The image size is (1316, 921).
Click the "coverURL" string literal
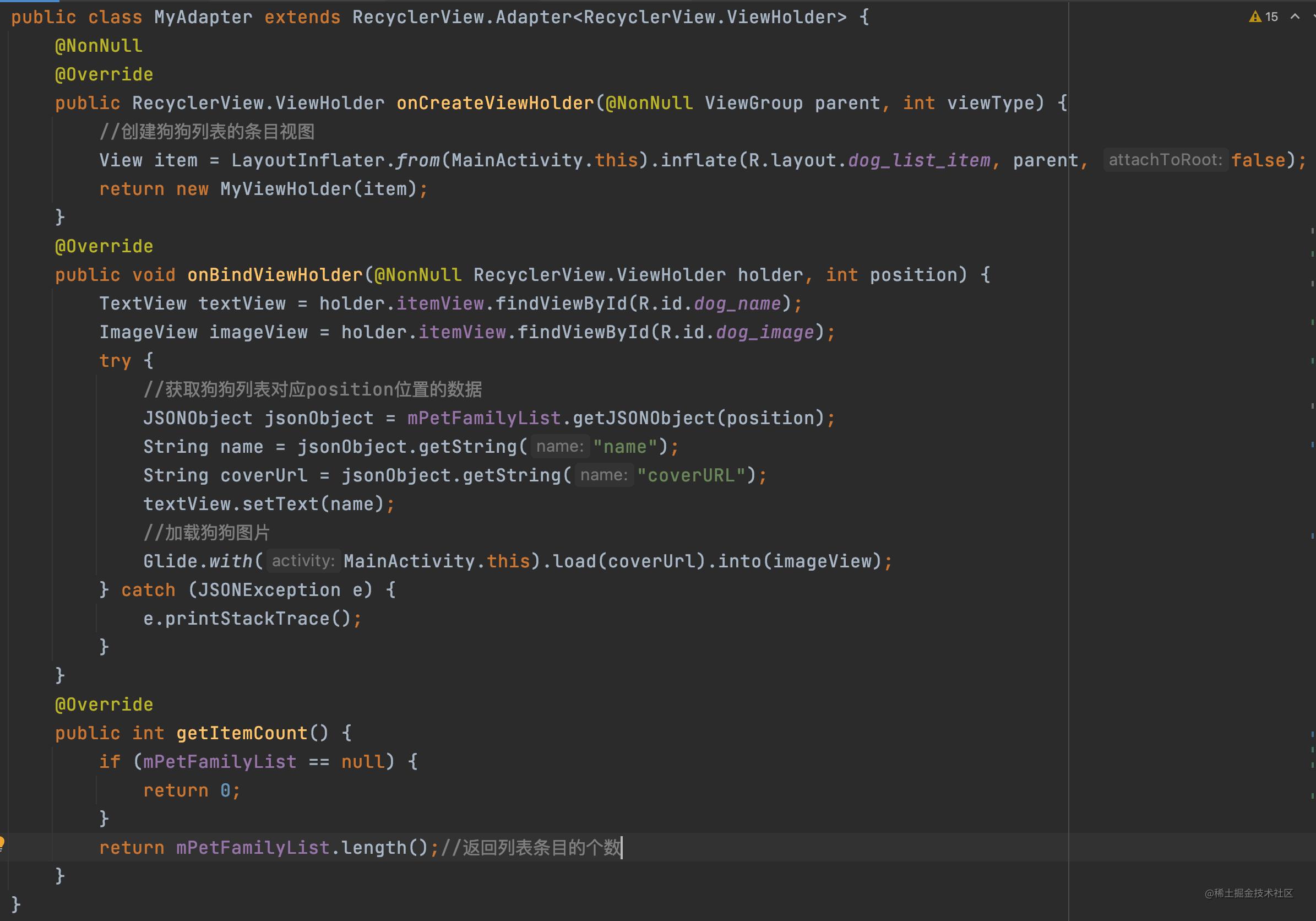[x=690, y=475]
